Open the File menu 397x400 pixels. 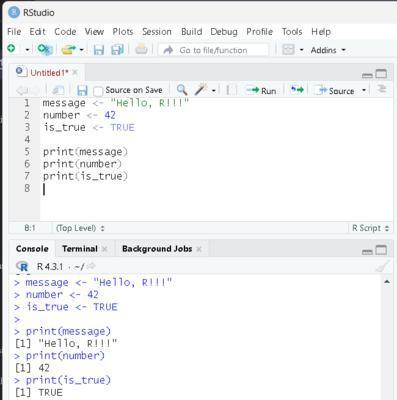coord(14,32)
